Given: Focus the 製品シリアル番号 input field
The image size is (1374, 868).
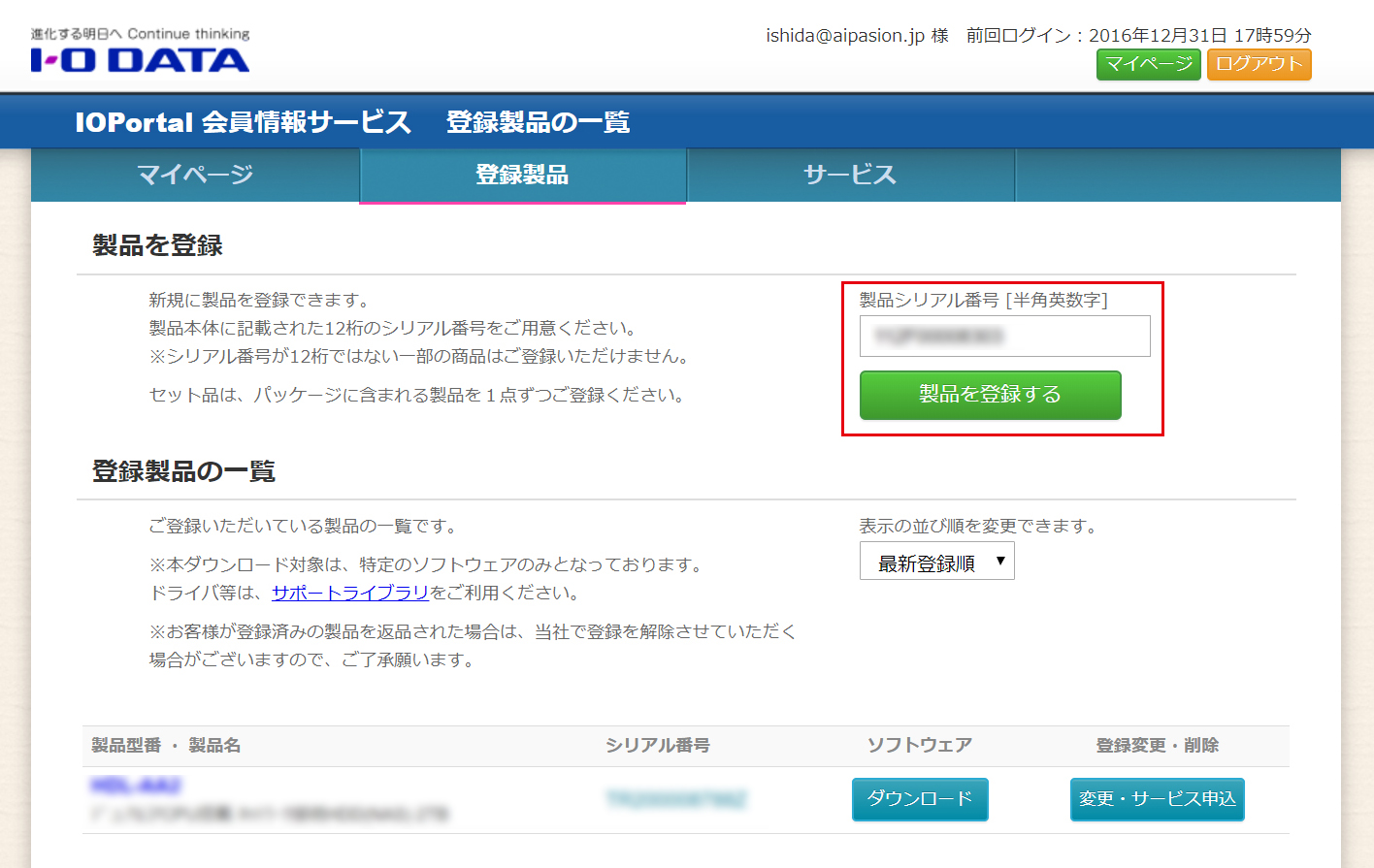Looking at the screenshot, I should click(1005, 336).
